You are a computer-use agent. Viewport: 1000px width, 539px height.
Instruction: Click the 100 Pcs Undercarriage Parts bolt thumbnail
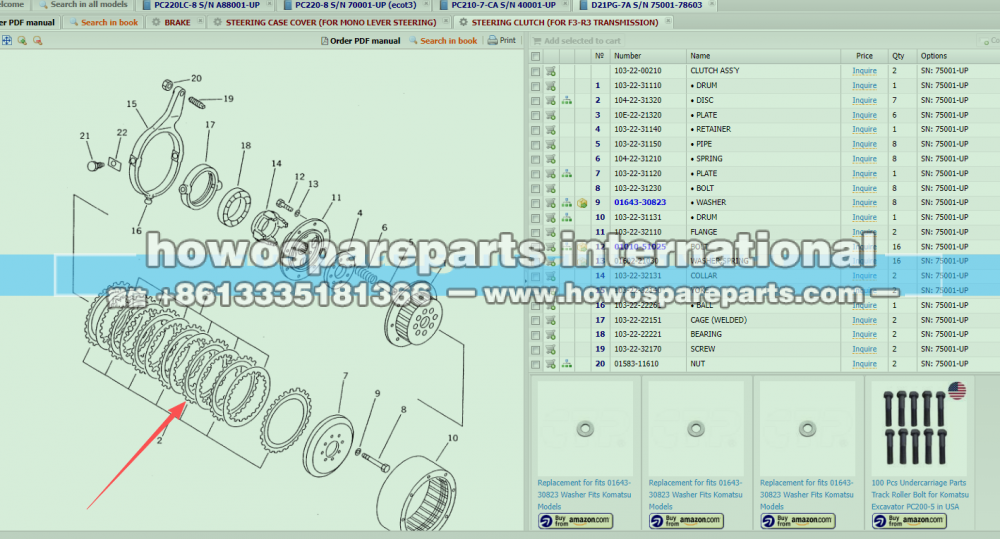coord(918,429)
